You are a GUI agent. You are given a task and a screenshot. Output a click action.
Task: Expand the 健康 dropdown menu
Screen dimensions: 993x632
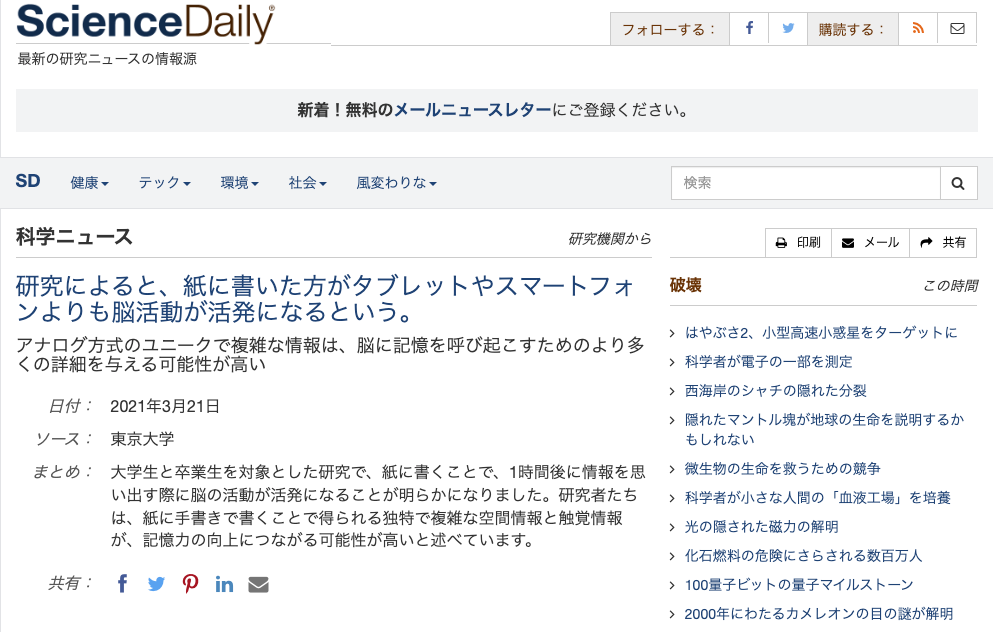tap(89, 183)
